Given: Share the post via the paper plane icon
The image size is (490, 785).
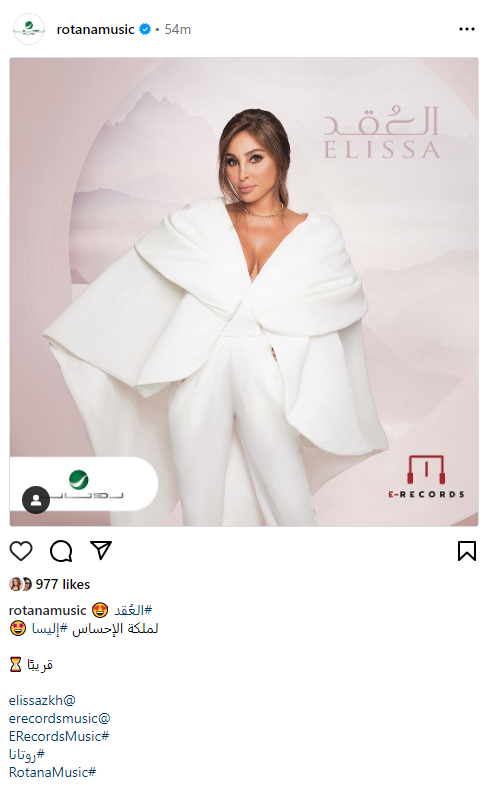Looking at the screenshot, I should [101, 550].
